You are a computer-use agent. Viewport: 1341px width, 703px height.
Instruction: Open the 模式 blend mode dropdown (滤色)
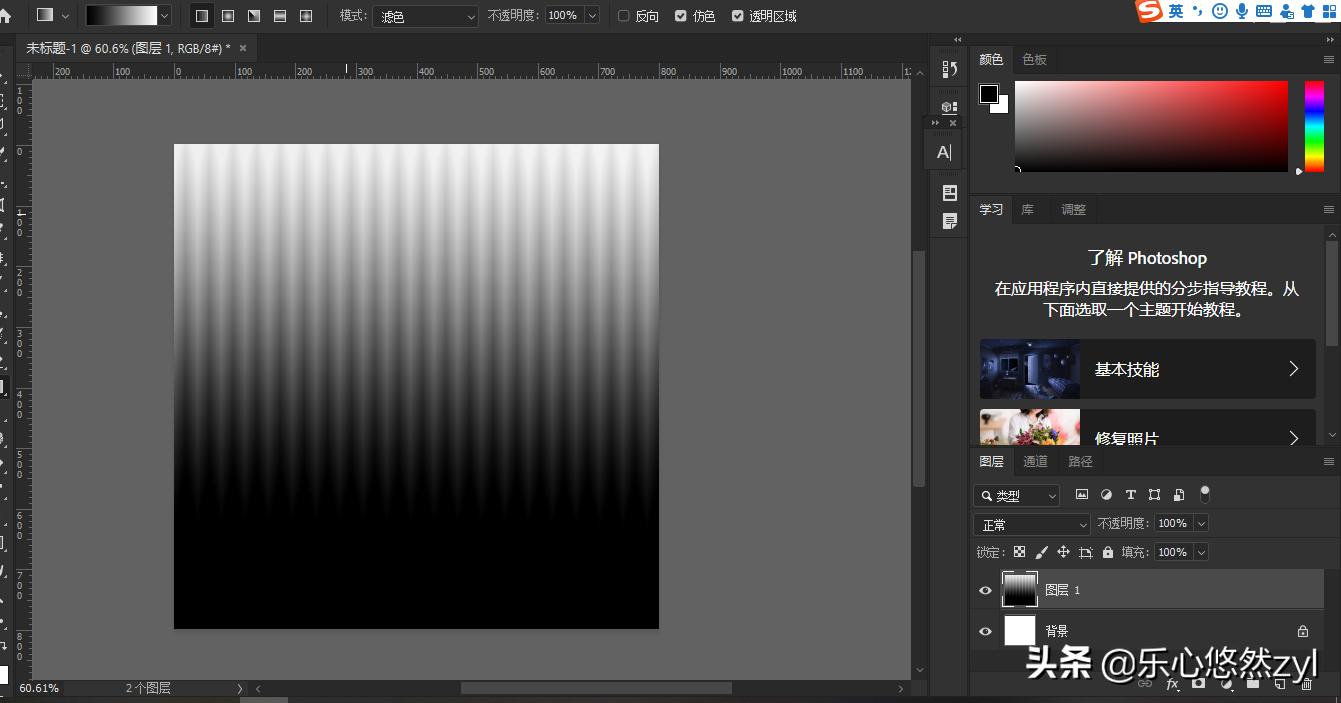coord(426,16)
